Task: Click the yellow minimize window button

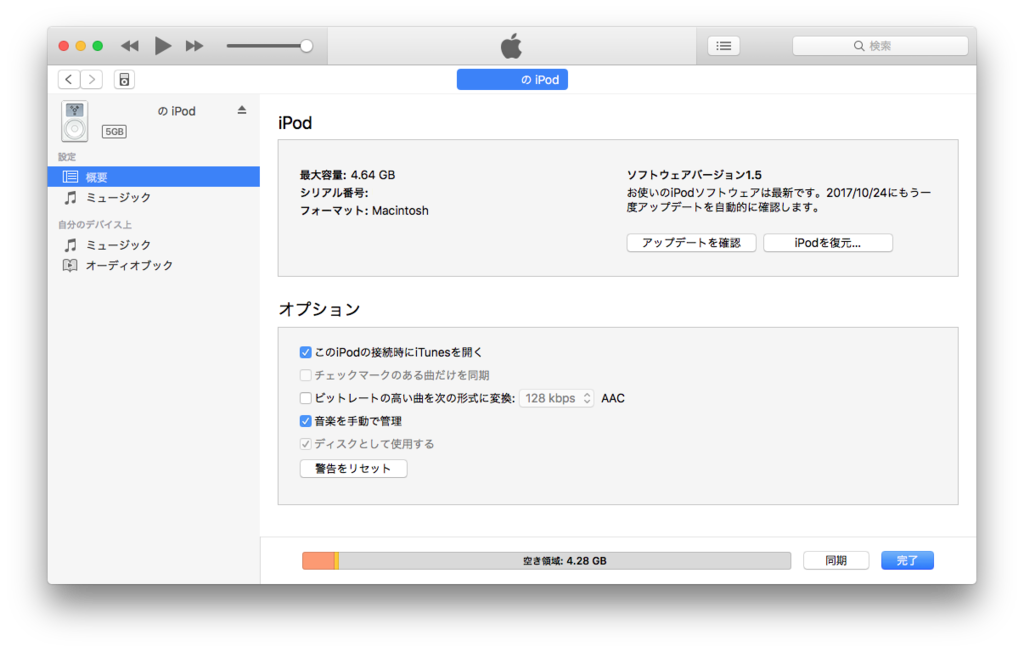Action: 80,46
